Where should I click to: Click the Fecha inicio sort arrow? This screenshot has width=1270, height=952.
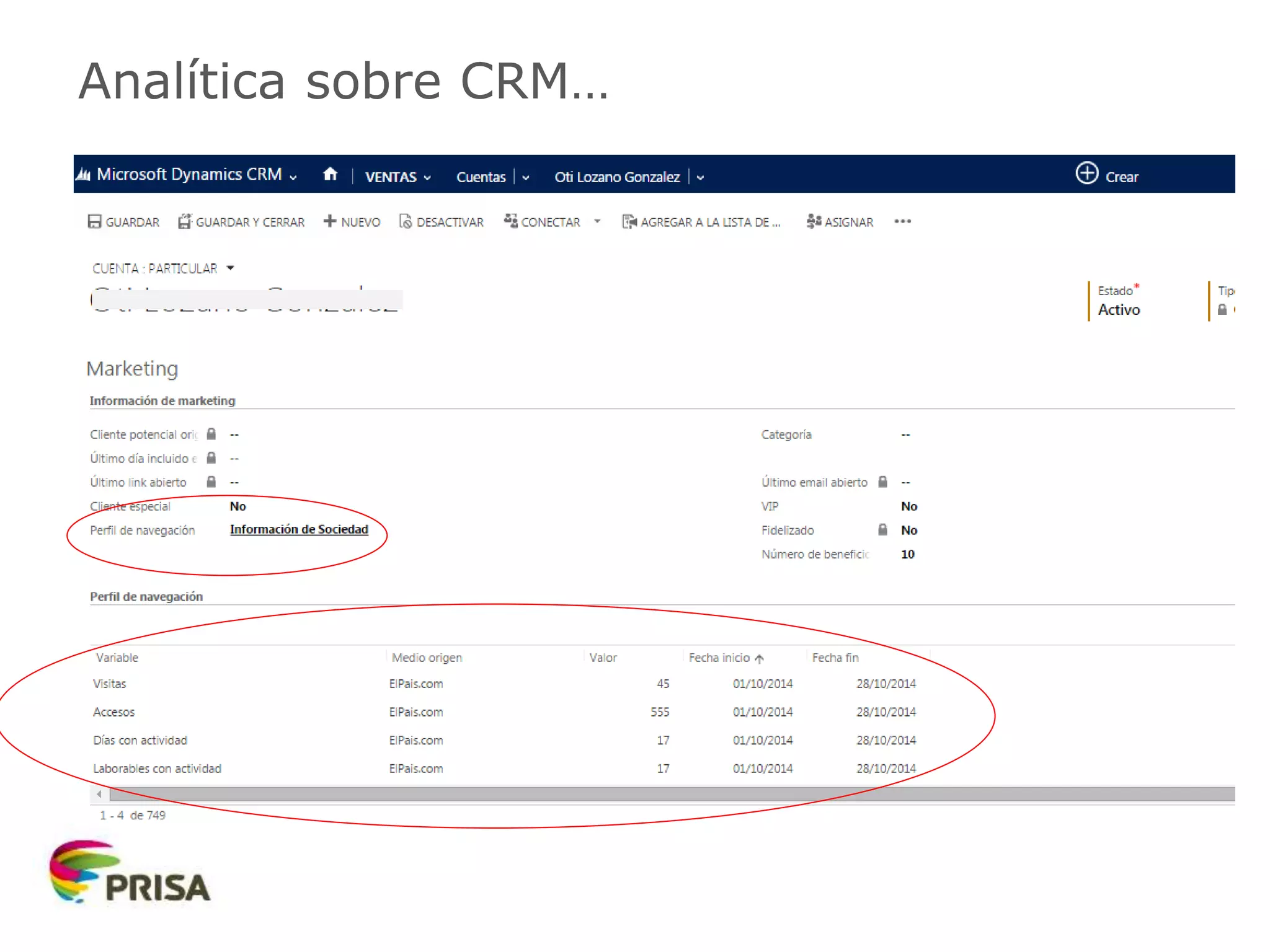tap(759, 658)
